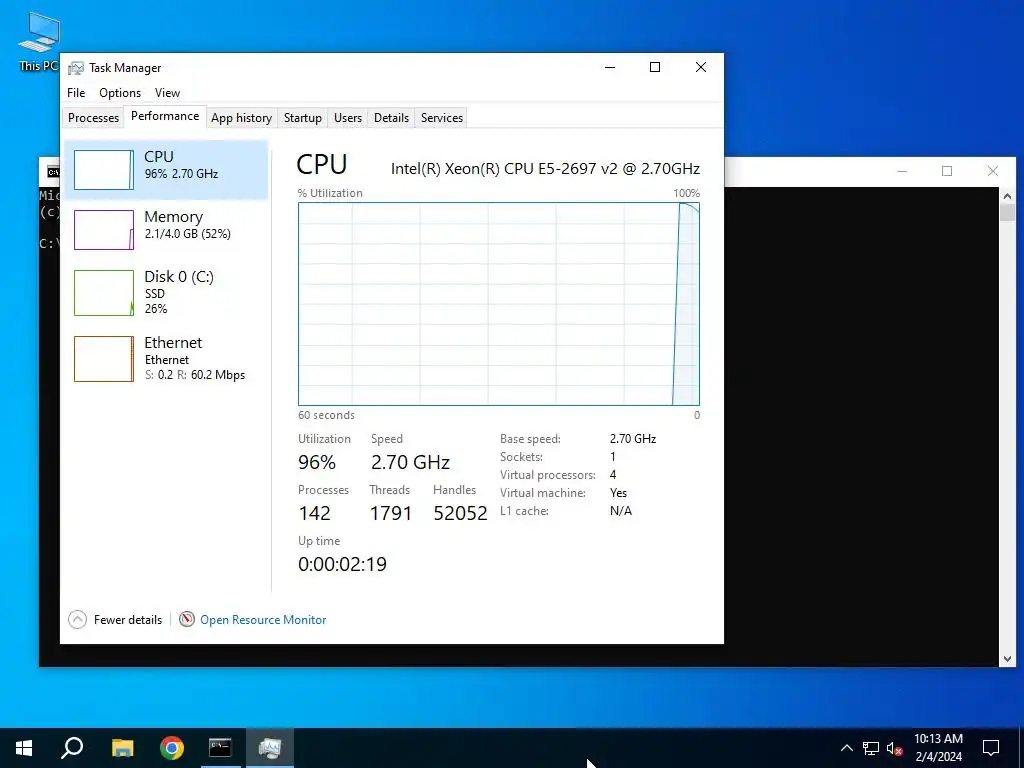The width and height of the screenshot is (1024, 768).
Task: Click the network tray icon
Action: 871,748
